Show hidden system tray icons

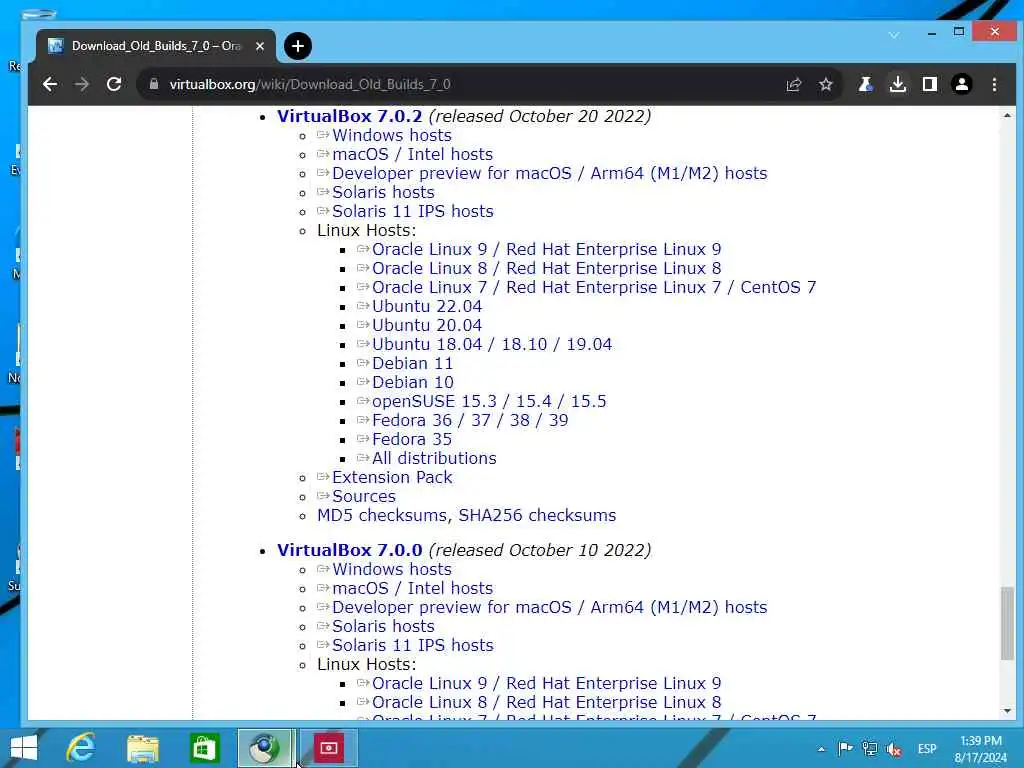click(821, 749)
